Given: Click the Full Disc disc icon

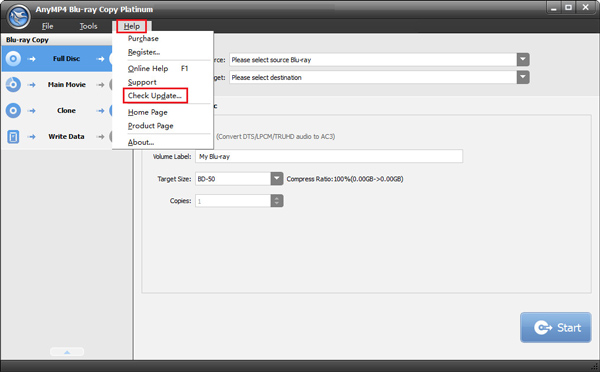Looking at the screenshot, I should (13, 59).
